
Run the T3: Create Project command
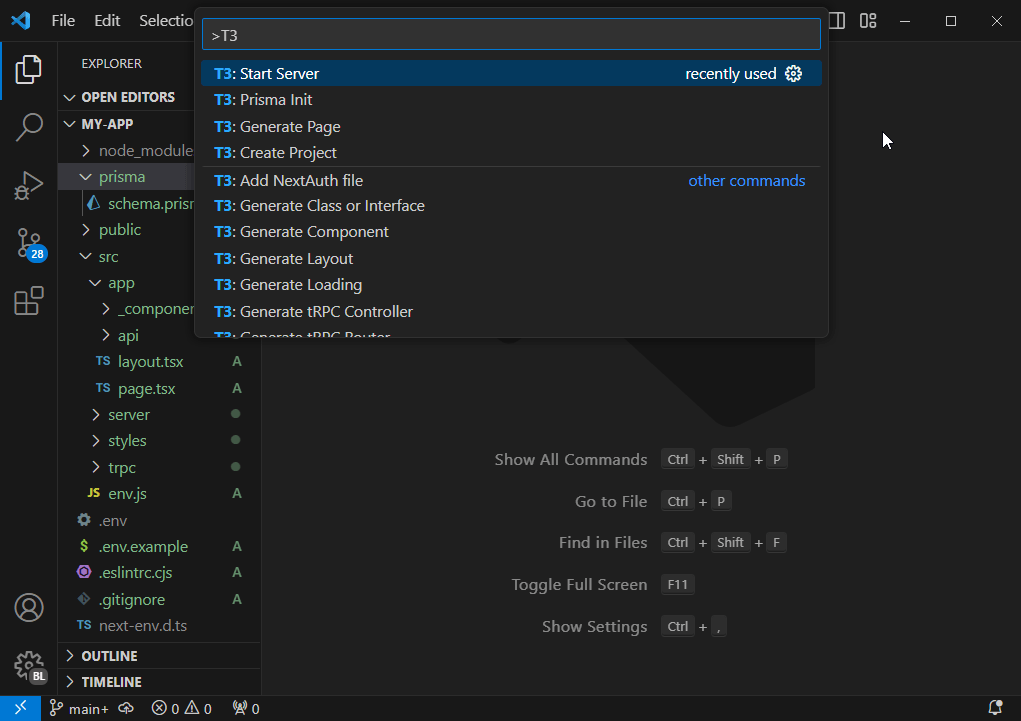[511, 152]
